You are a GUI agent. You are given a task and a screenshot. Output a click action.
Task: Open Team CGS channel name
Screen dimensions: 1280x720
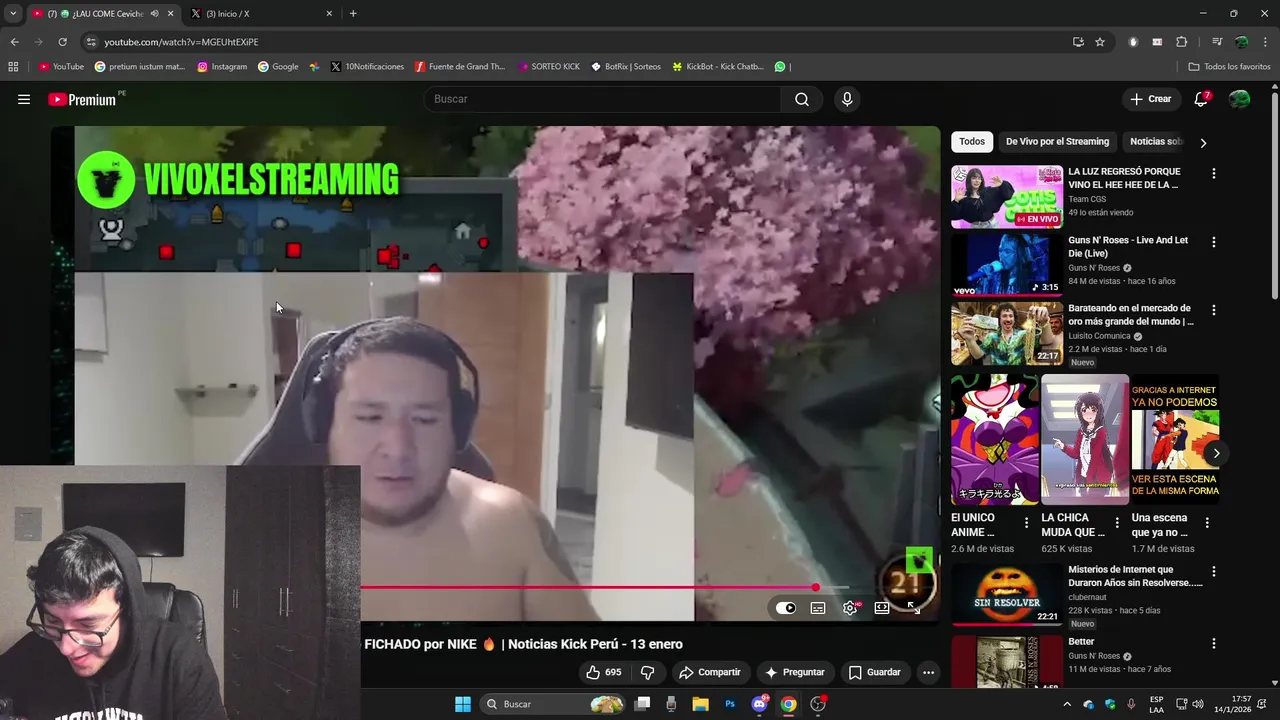(x=1087, y=199)
